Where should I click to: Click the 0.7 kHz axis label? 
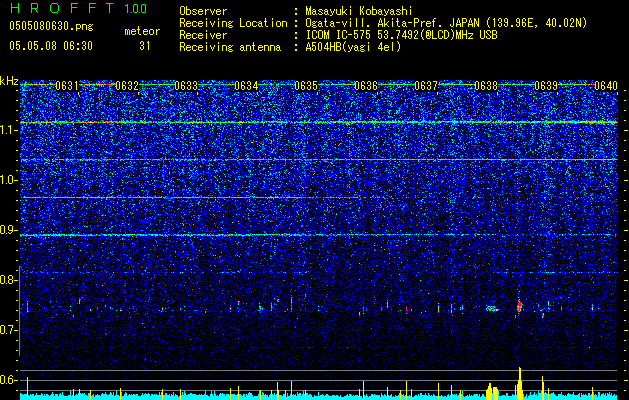click(9, 330)
